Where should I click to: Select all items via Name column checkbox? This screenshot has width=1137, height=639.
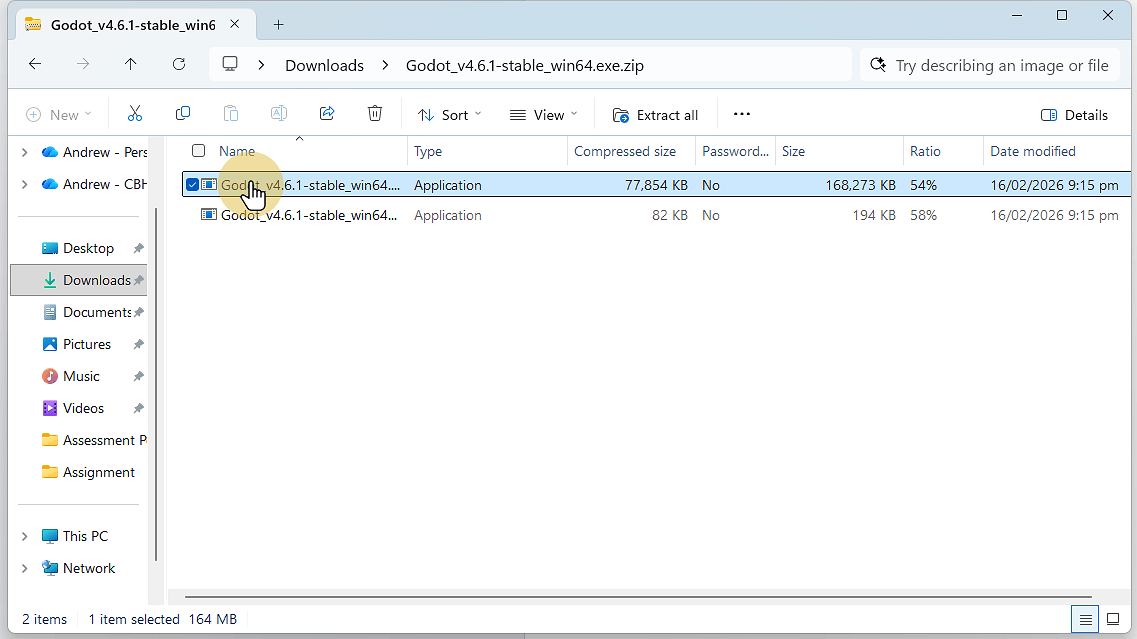198,150
